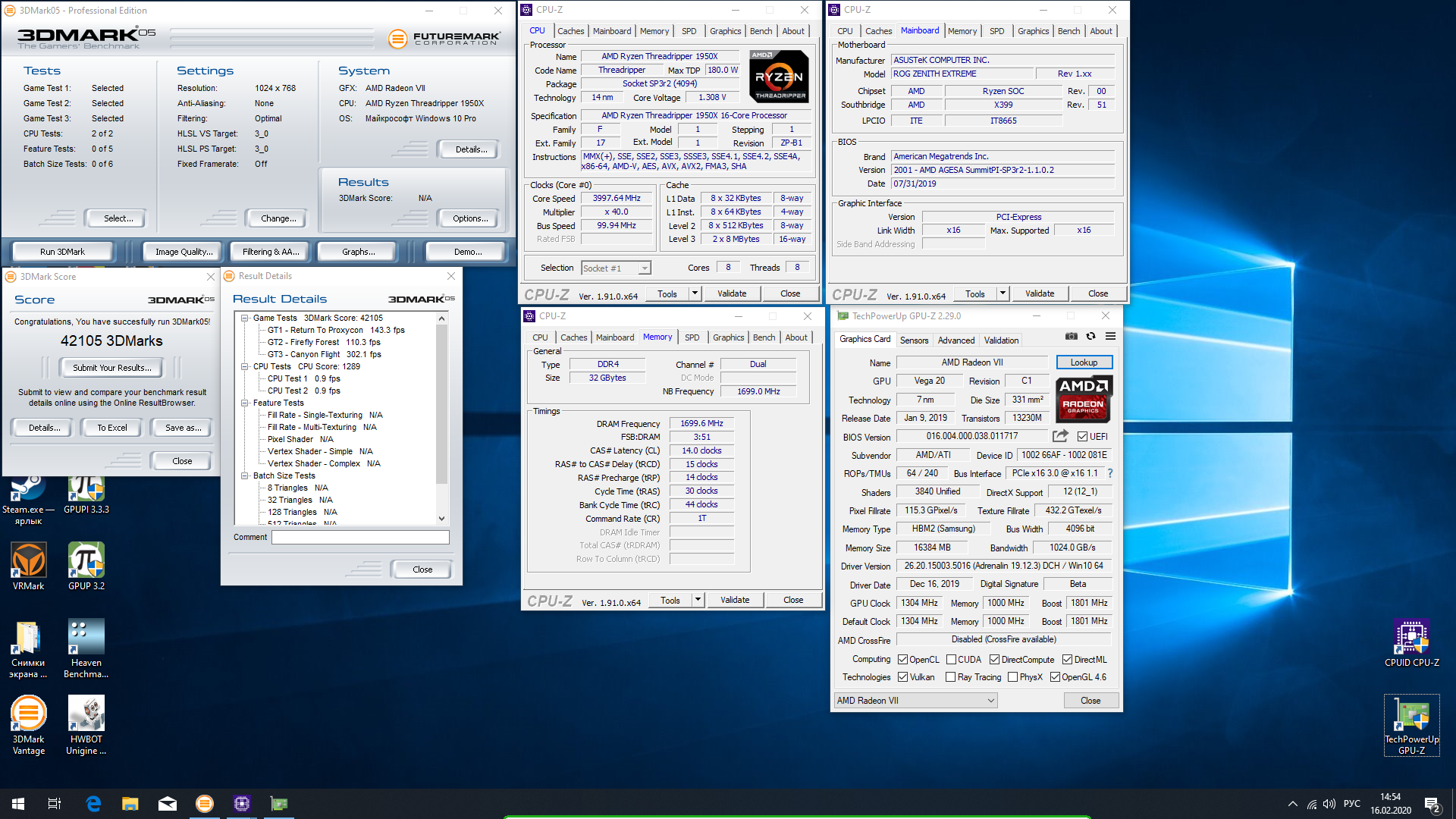This screenshot has height=819, width=1456.
Task: Collapse Batch Size Tests tree node
Action: point(245,476)
